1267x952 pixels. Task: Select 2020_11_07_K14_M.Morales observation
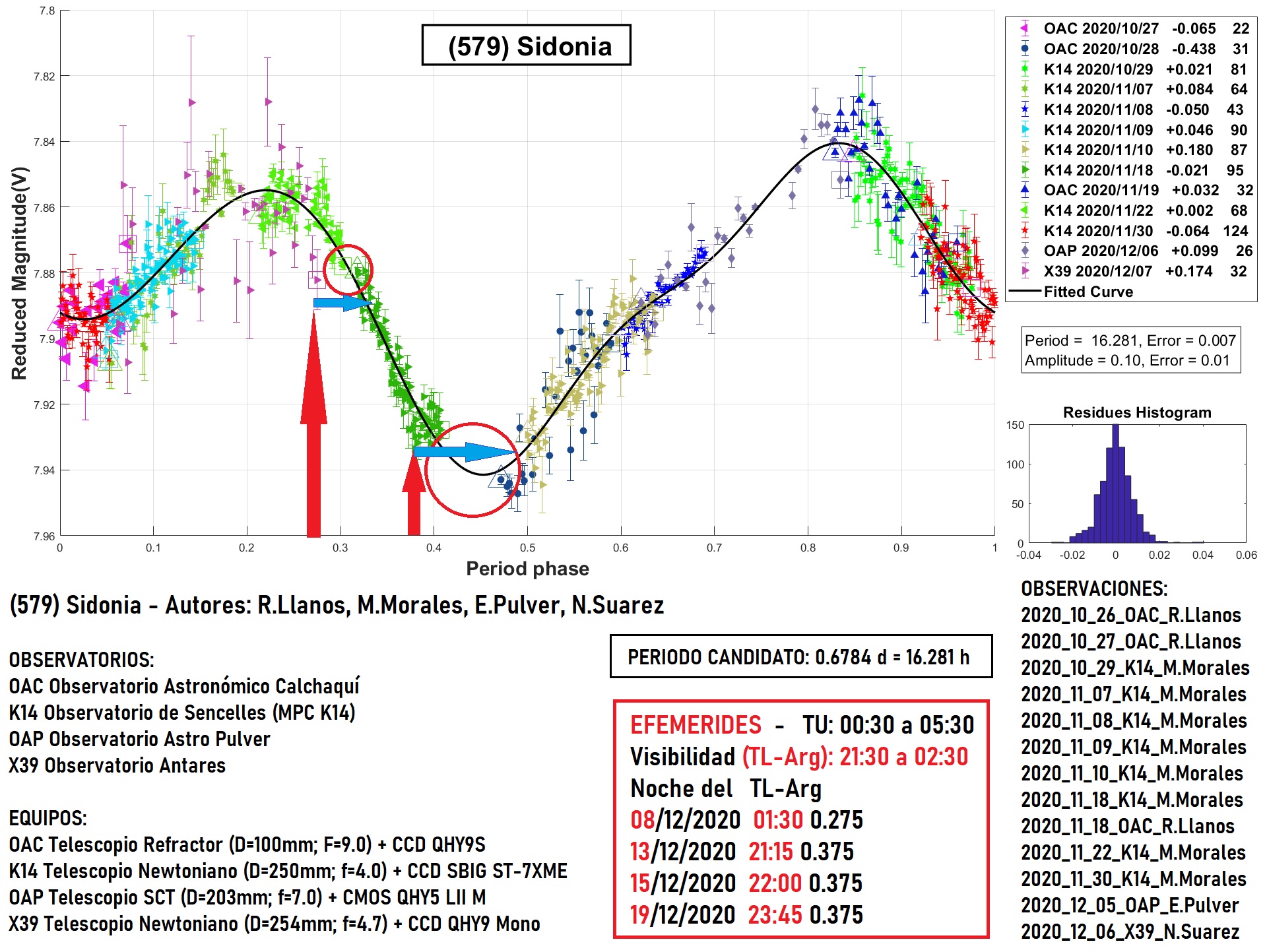(1134, 694)
